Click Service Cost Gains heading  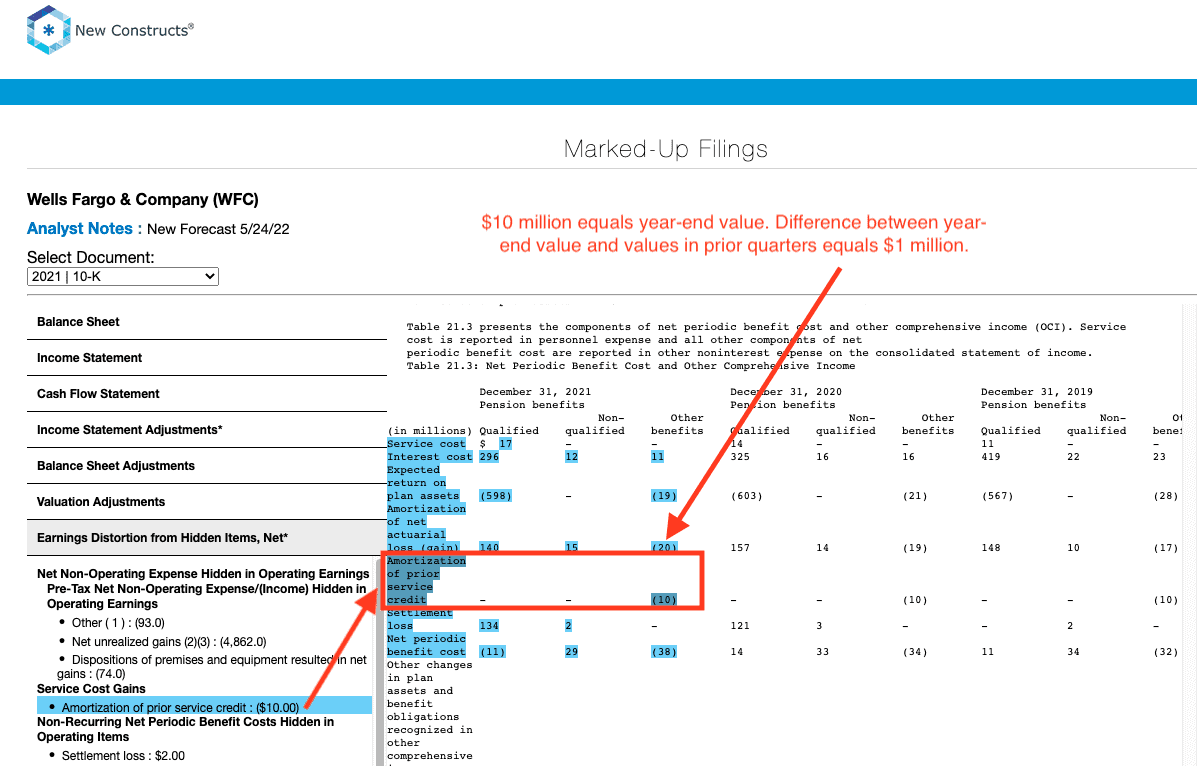point(91,688)
